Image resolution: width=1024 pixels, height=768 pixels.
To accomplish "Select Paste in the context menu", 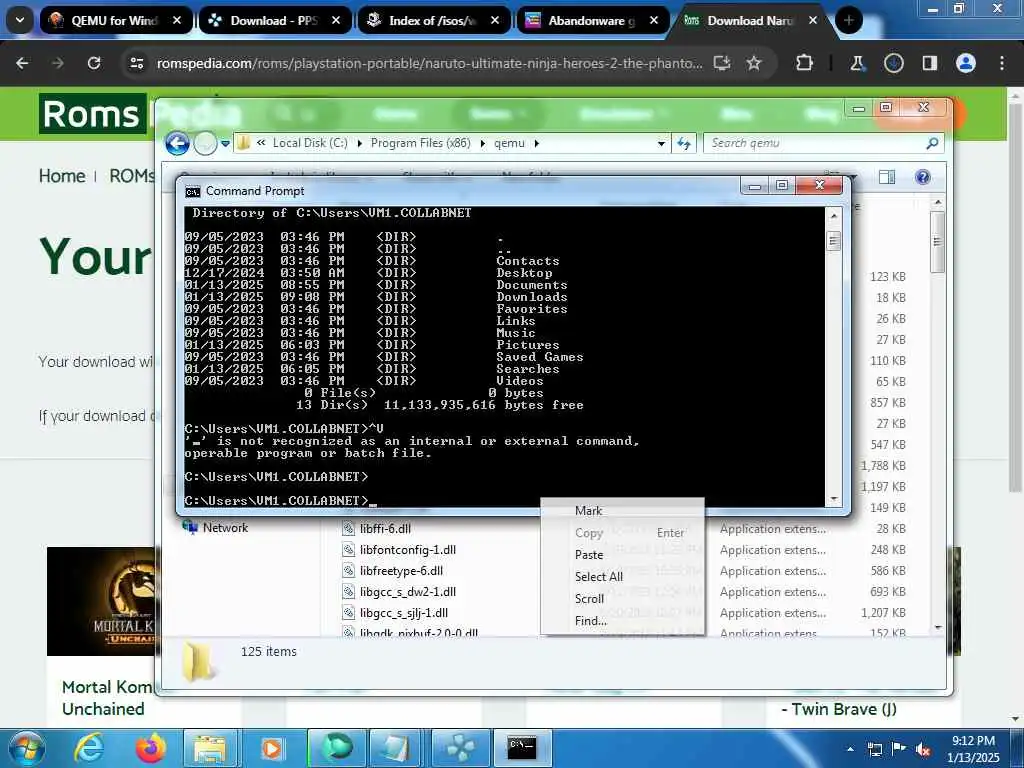I will click(589, 554).
